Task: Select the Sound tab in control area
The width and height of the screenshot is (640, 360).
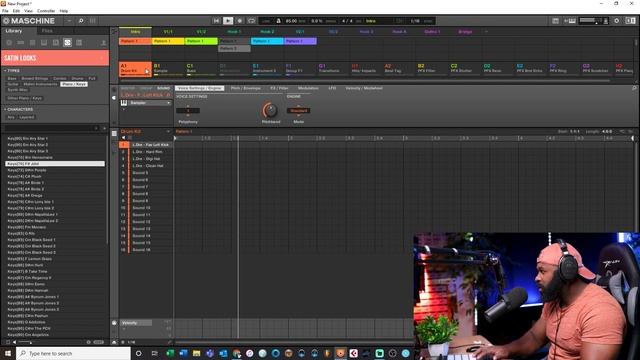Action: tap(163, 88)
